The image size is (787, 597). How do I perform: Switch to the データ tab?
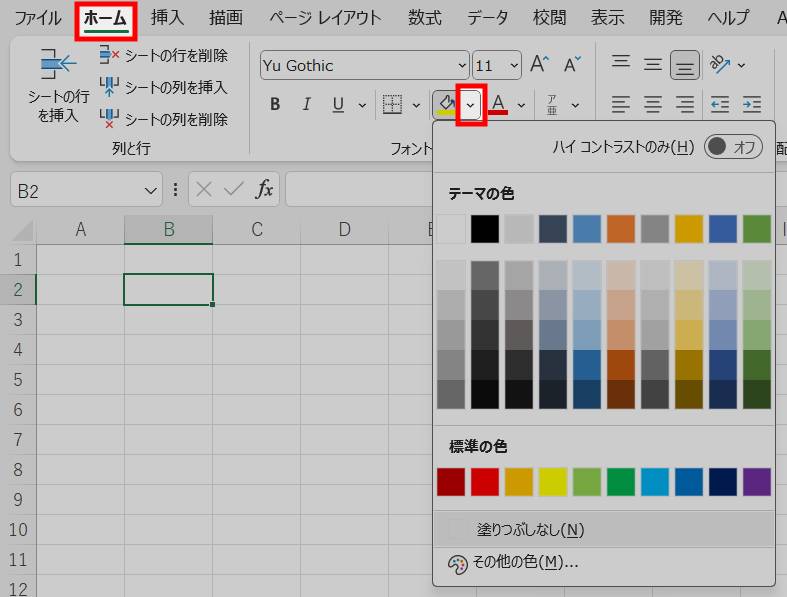[x=487, y=18]
